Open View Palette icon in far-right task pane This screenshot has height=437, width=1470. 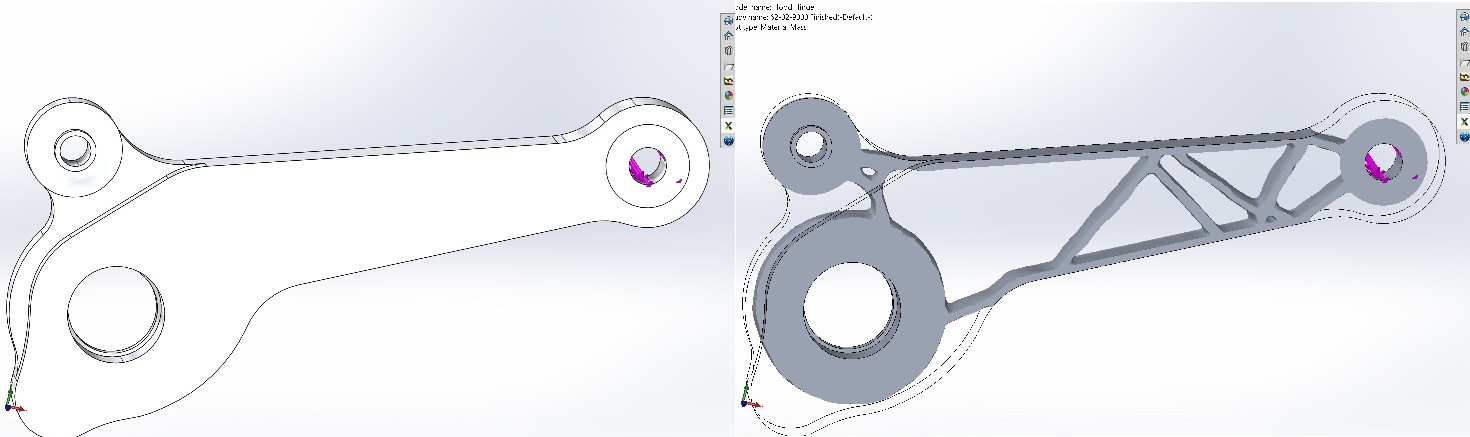point(1463,79)
